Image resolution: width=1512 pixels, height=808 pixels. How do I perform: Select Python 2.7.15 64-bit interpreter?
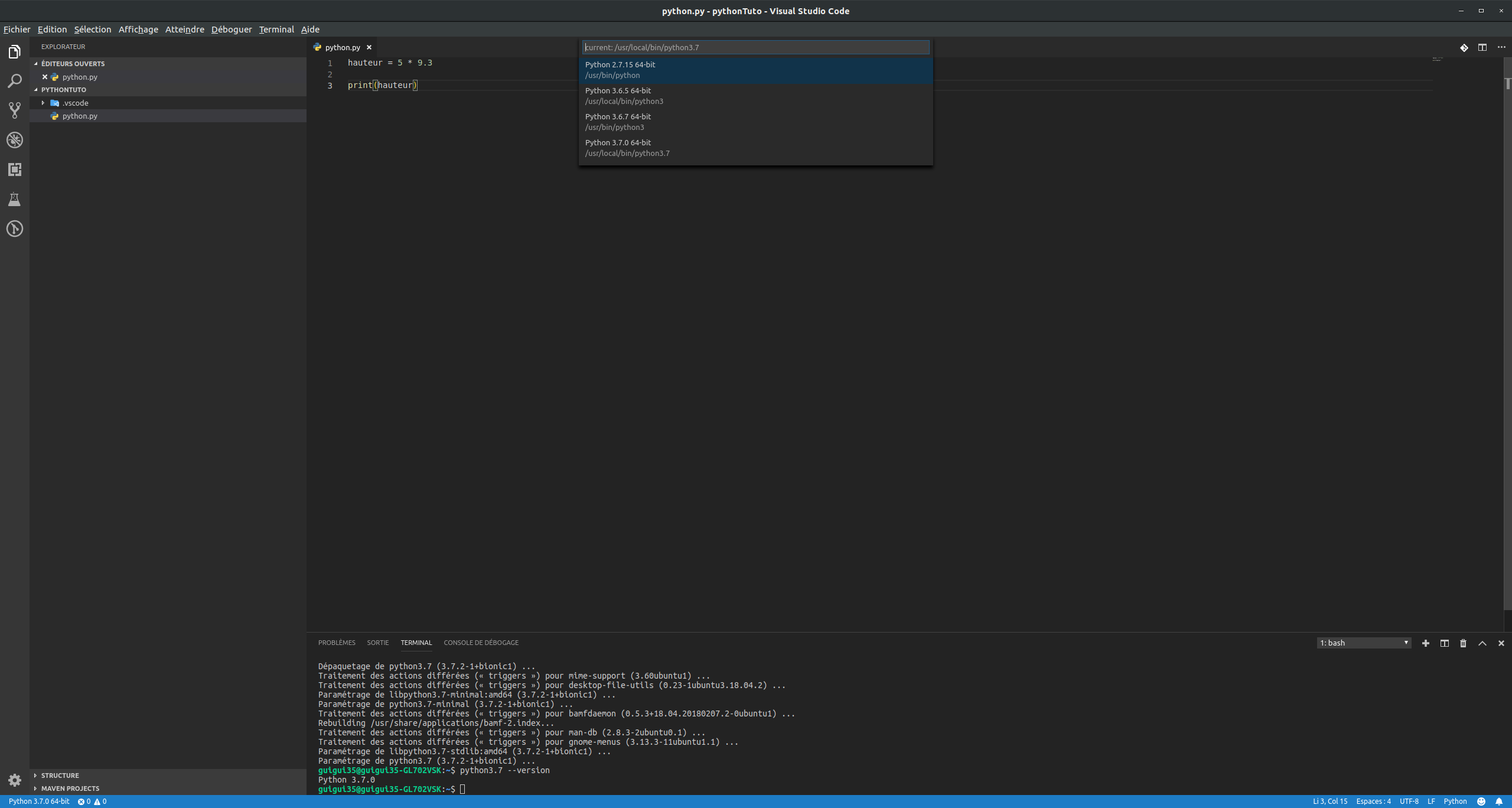[756, 70]
